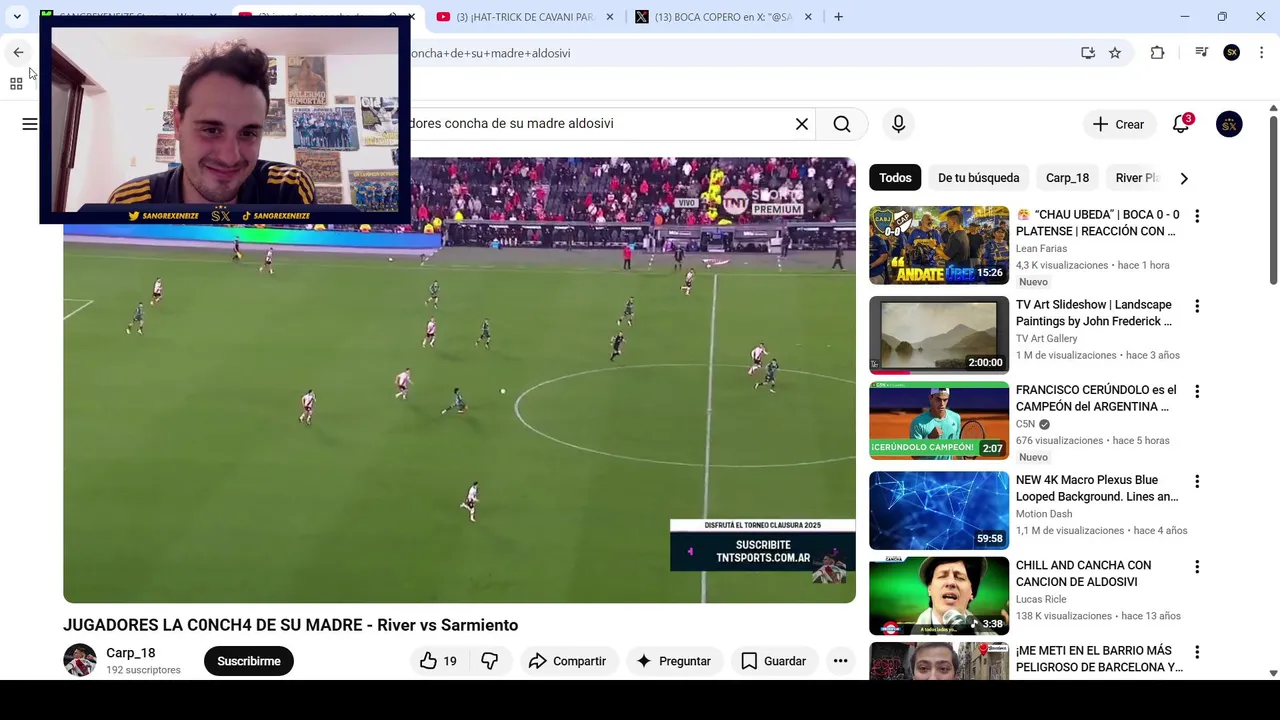Select the Carp_18 filter chip
The width and height of the screenshot is (1280, 720).
(x=1067, y=178)
